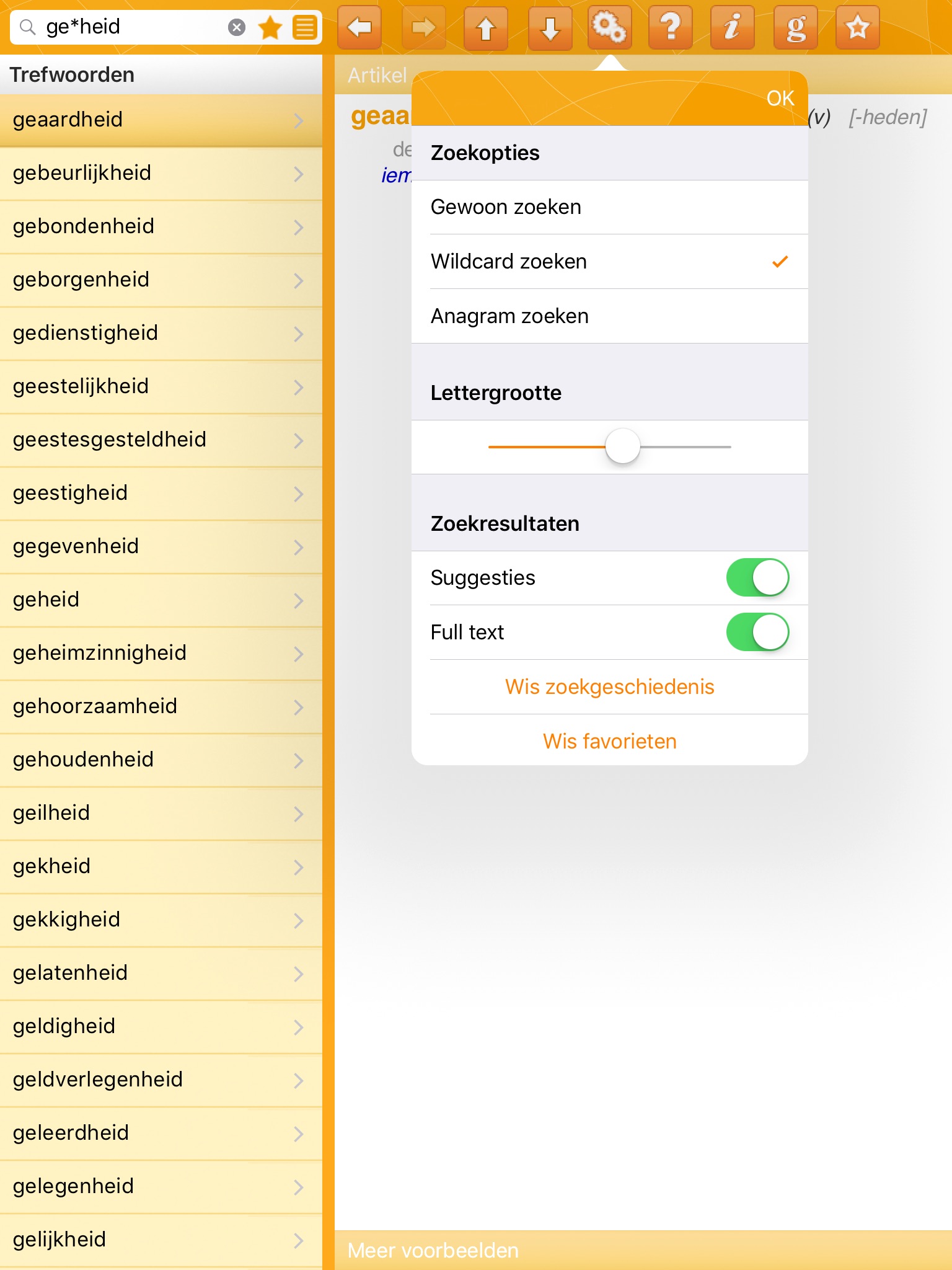Click the forward arrow toolbar icon
The image size is (952, 1270).
pos(424,27)
